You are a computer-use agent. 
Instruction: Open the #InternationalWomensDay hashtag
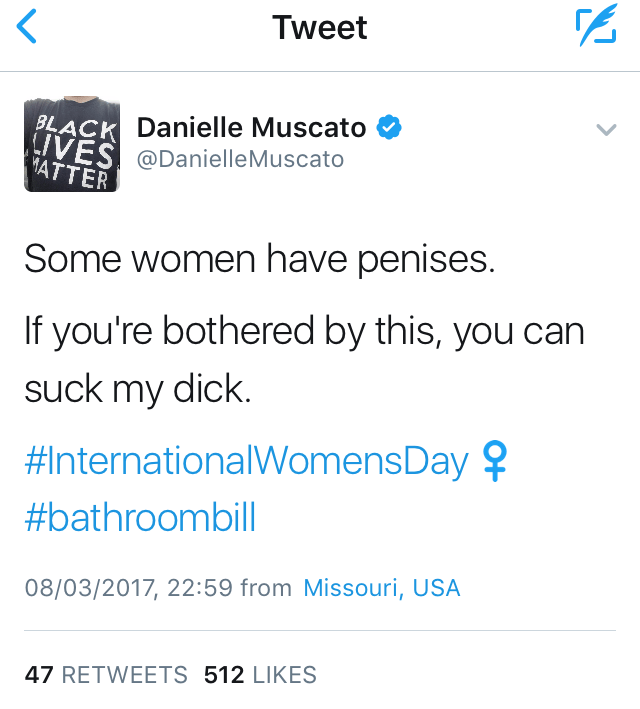(246, 462)
